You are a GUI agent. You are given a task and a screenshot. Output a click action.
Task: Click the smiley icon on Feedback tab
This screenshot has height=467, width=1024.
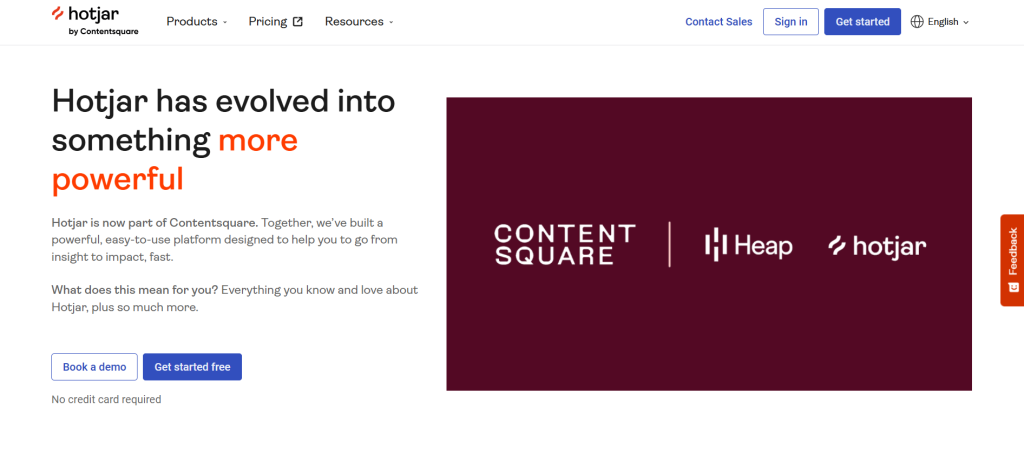coord(1013,287)
